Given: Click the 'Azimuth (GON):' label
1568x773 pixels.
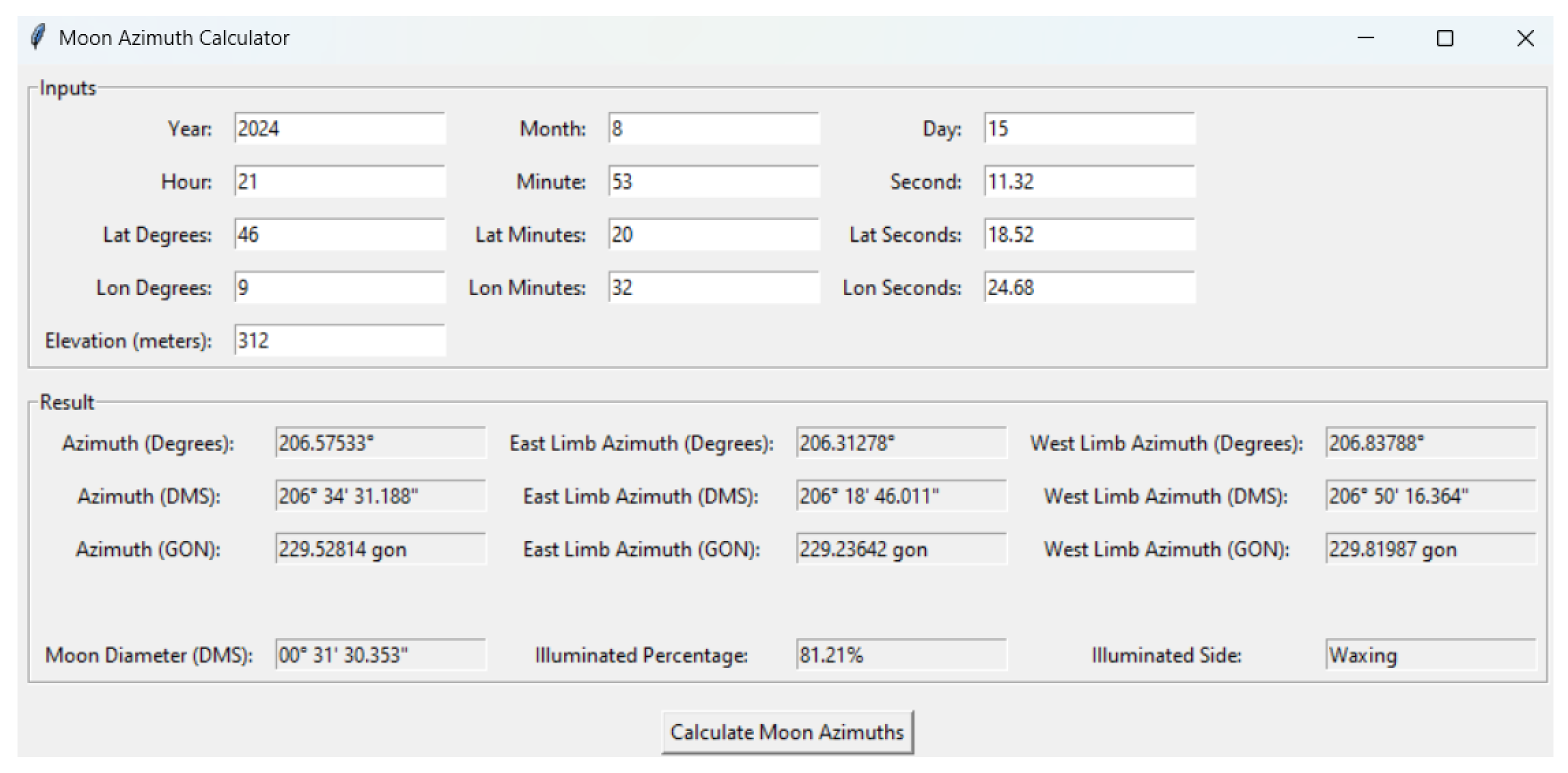Looking at the screenshot, I should click(148, 549).
